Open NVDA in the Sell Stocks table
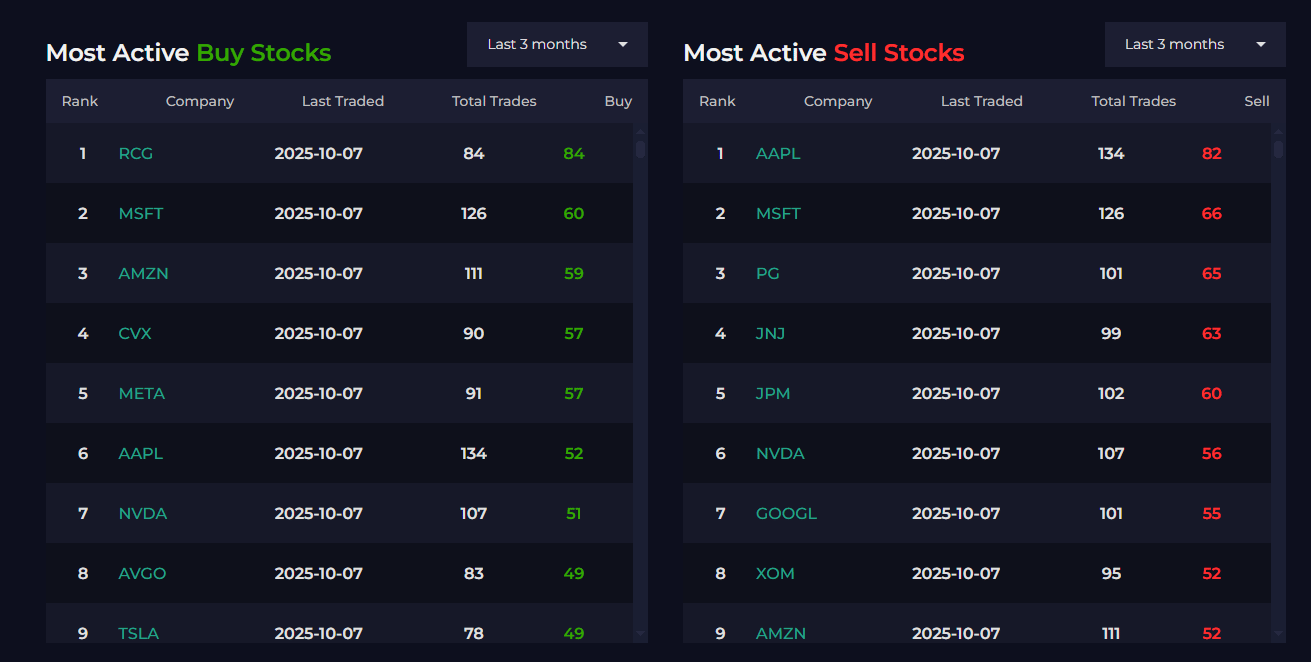1311x662 pixels. point(780,454)
